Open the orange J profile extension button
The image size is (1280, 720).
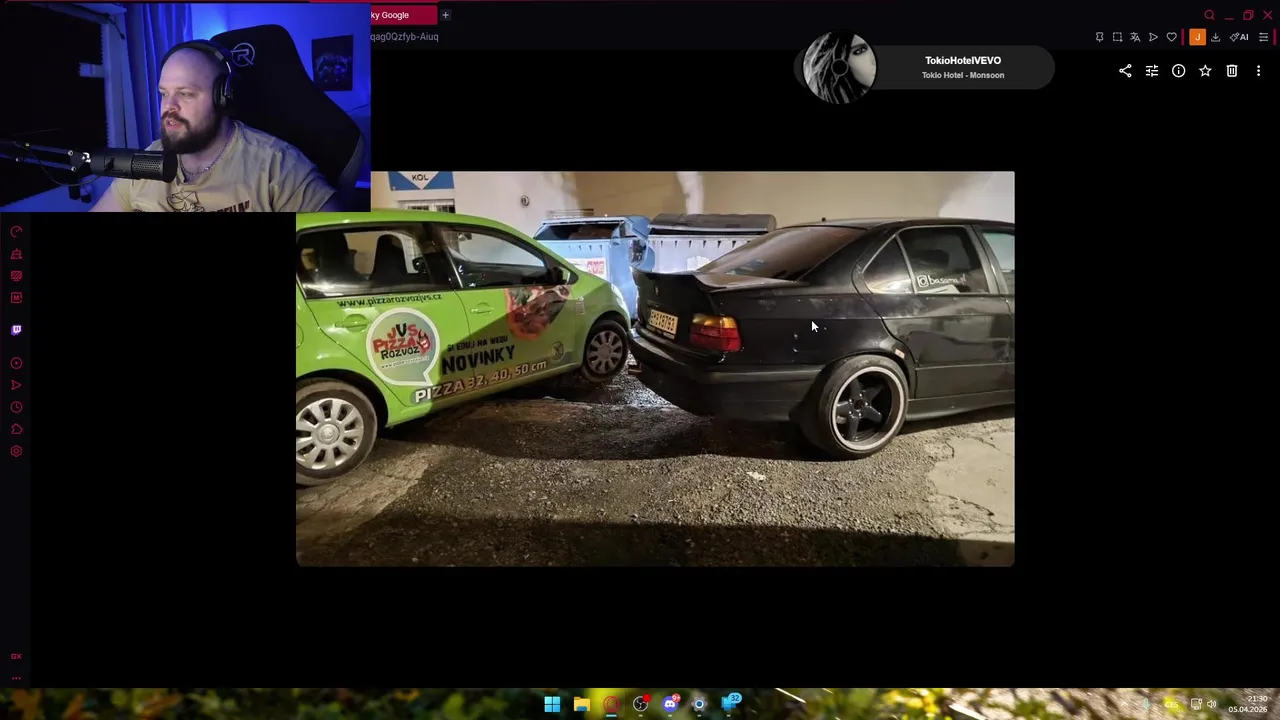(1197, 37)
